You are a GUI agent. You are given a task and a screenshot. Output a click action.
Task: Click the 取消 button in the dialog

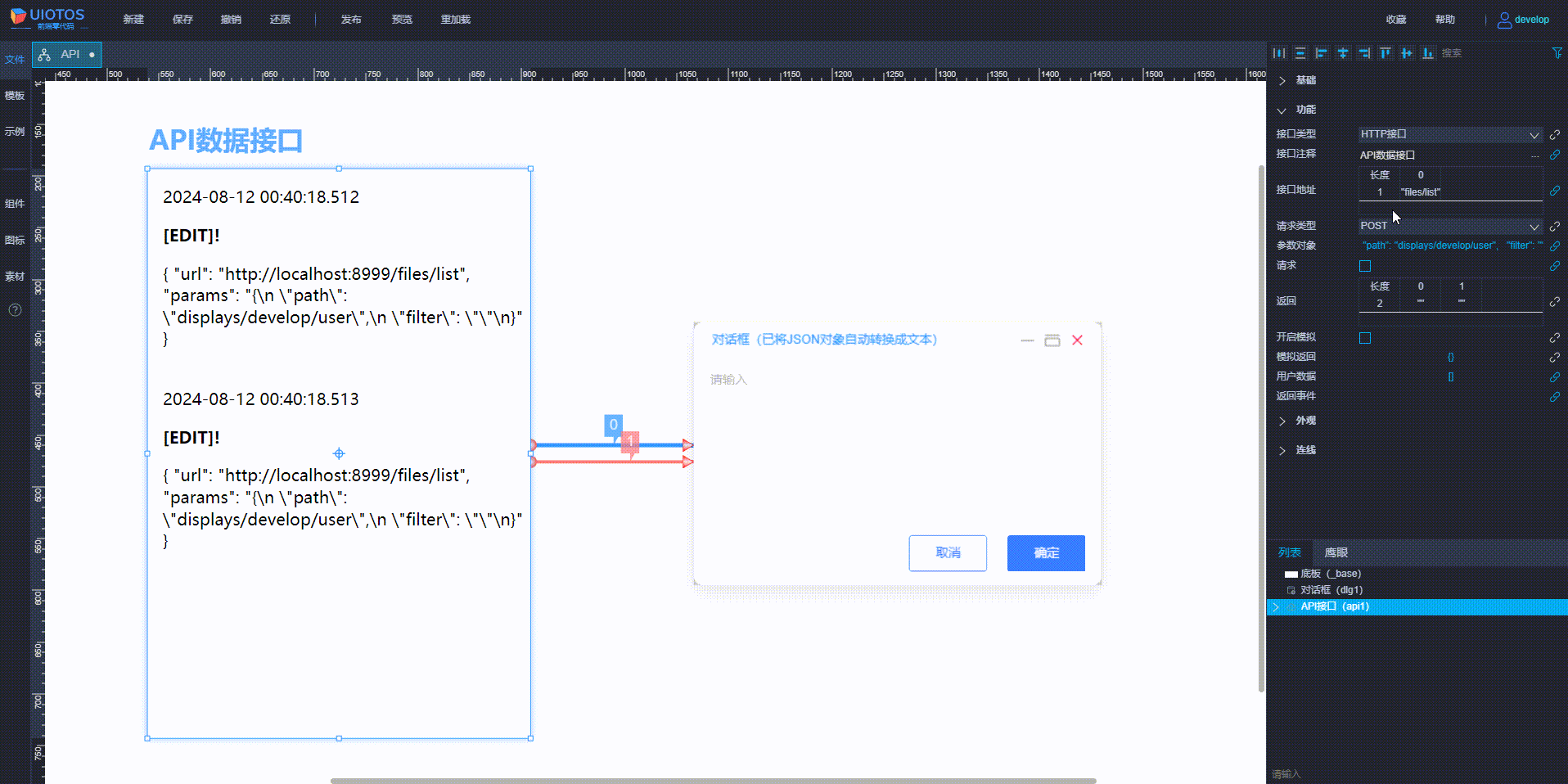[948, 553]
